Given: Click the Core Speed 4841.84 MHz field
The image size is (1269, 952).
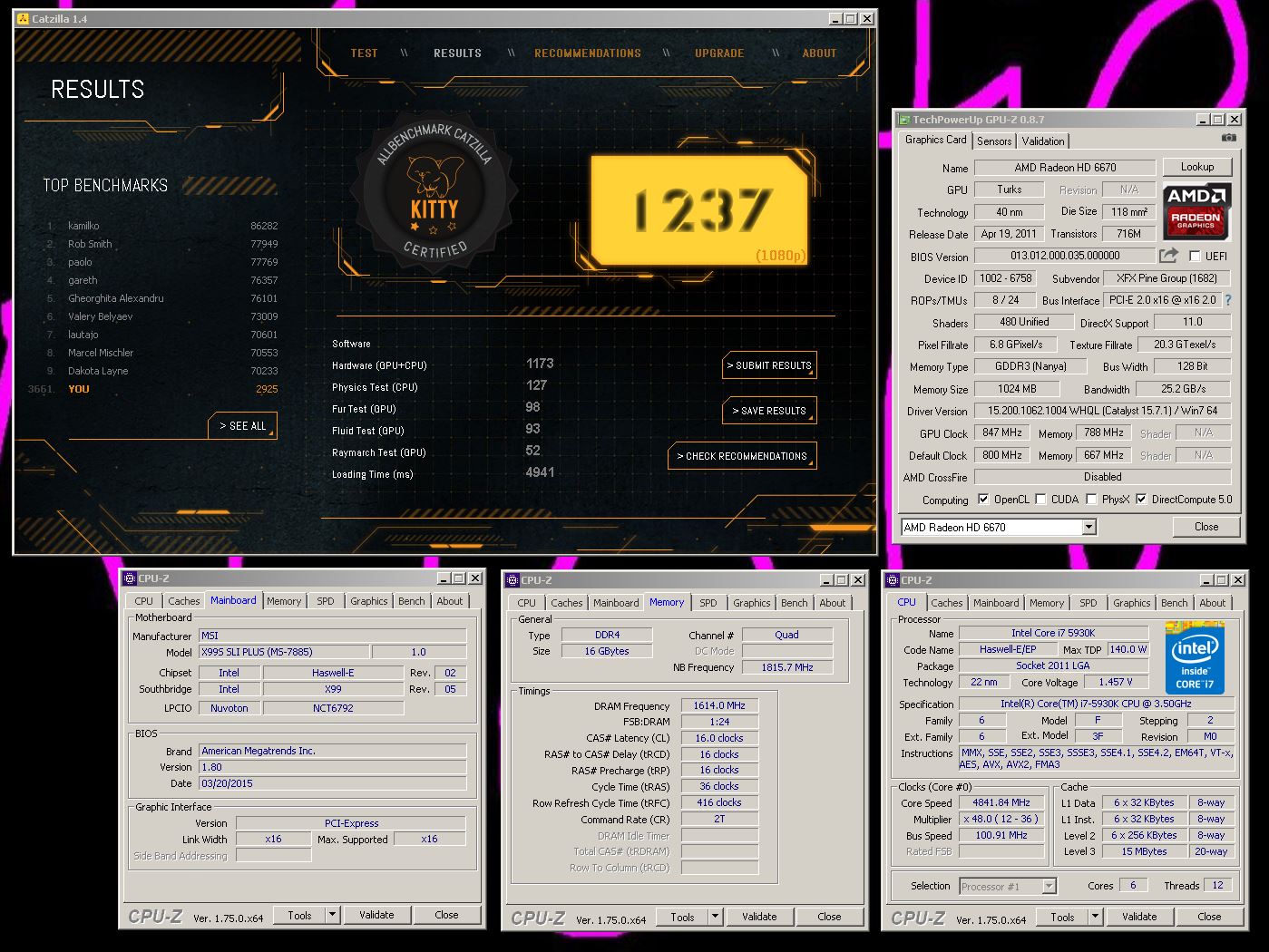Looking at the screenshot, I should [1001, 802].
